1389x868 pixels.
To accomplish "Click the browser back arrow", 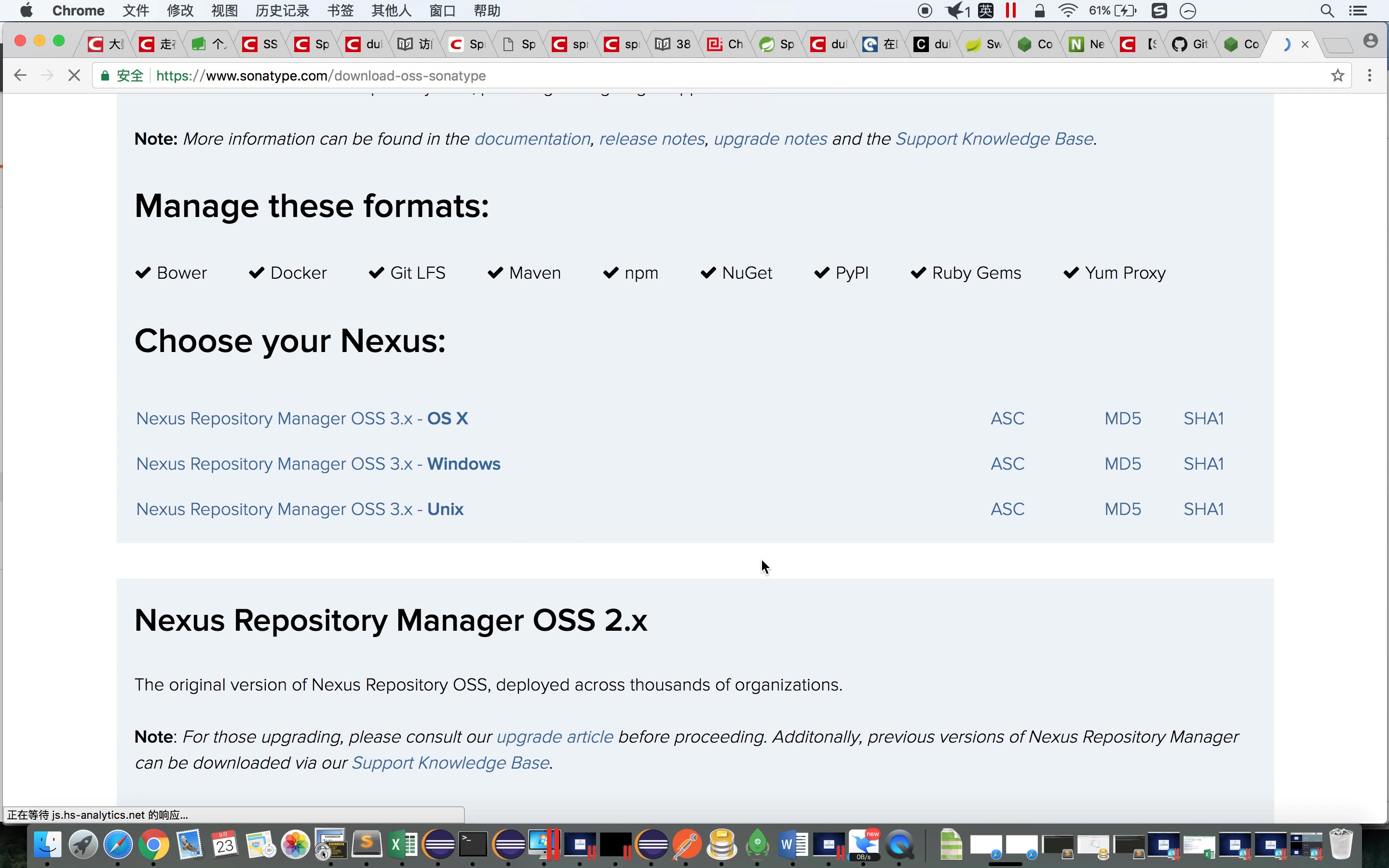I will point(20,75).
